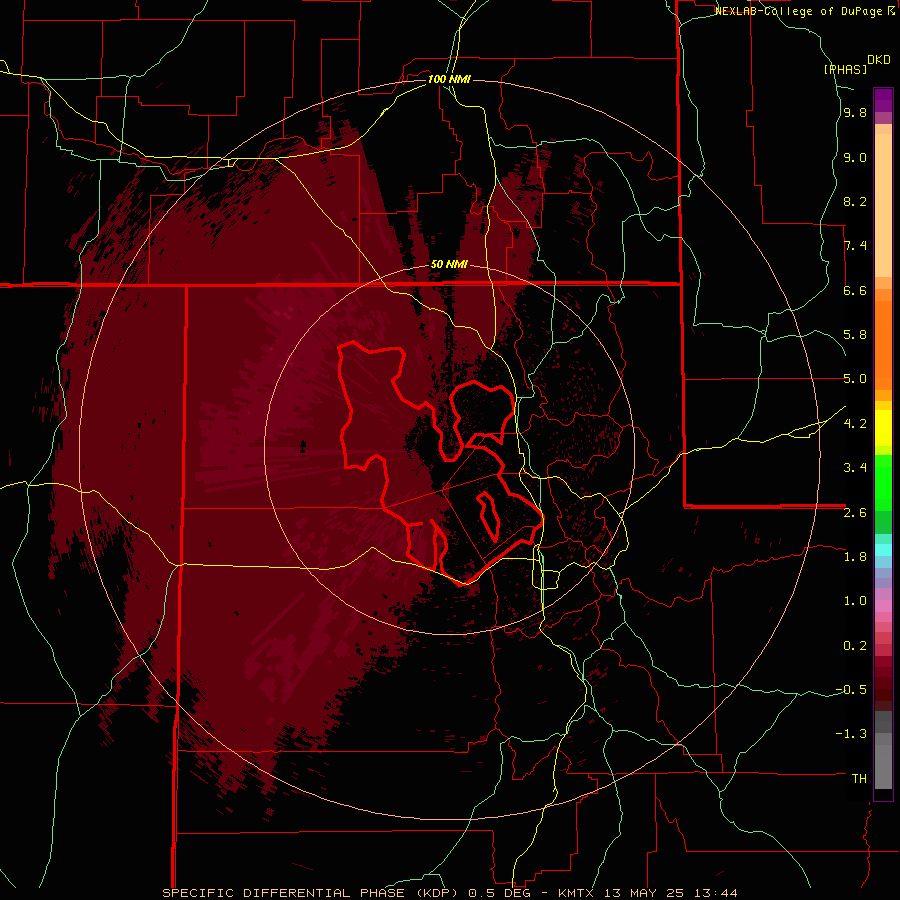Click the 6.6 value on the color scale
Screen dimensions: 900x900
pyautogui.click(x=855, y=290)
